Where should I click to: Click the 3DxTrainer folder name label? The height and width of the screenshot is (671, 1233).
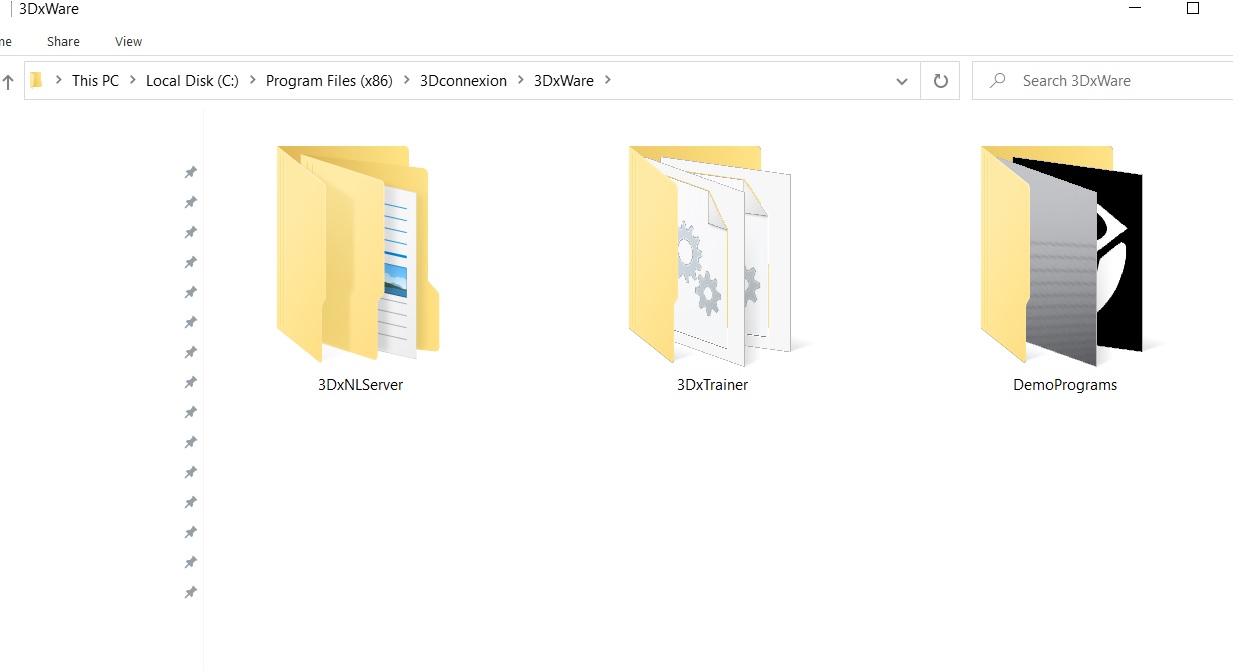point(712,385)
